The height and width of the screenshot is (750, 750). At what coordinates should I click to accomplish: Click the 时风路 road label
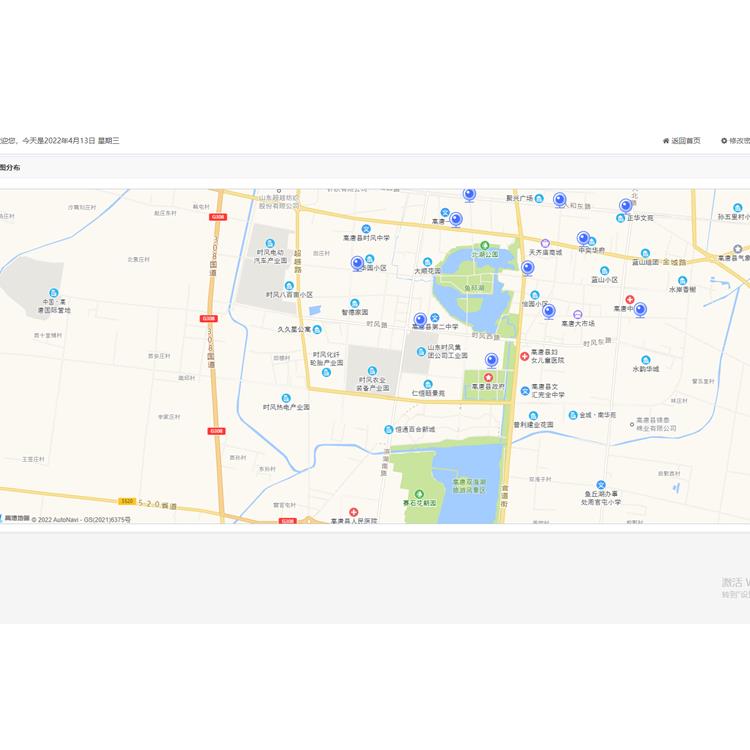click(377, 324)
